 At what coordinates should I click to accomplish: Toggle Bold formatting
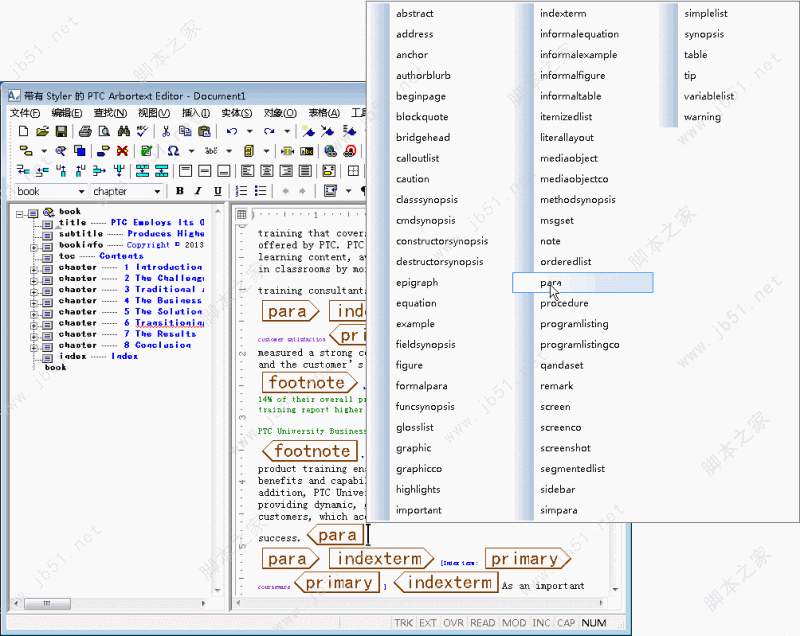point(180,191)
